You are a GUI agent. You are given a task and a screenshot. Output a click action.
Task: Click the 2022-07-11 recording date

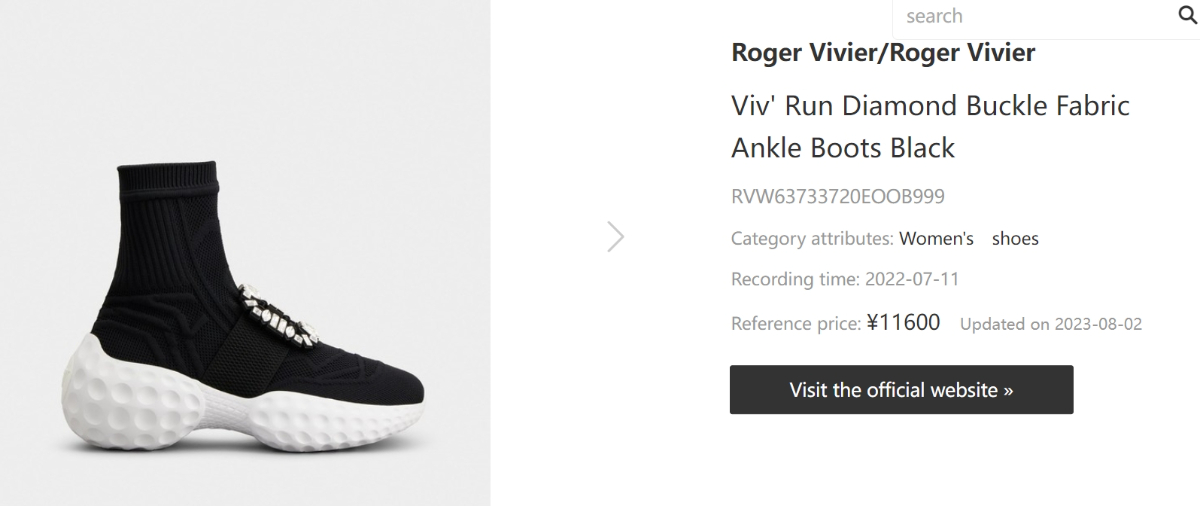point(910,279)
